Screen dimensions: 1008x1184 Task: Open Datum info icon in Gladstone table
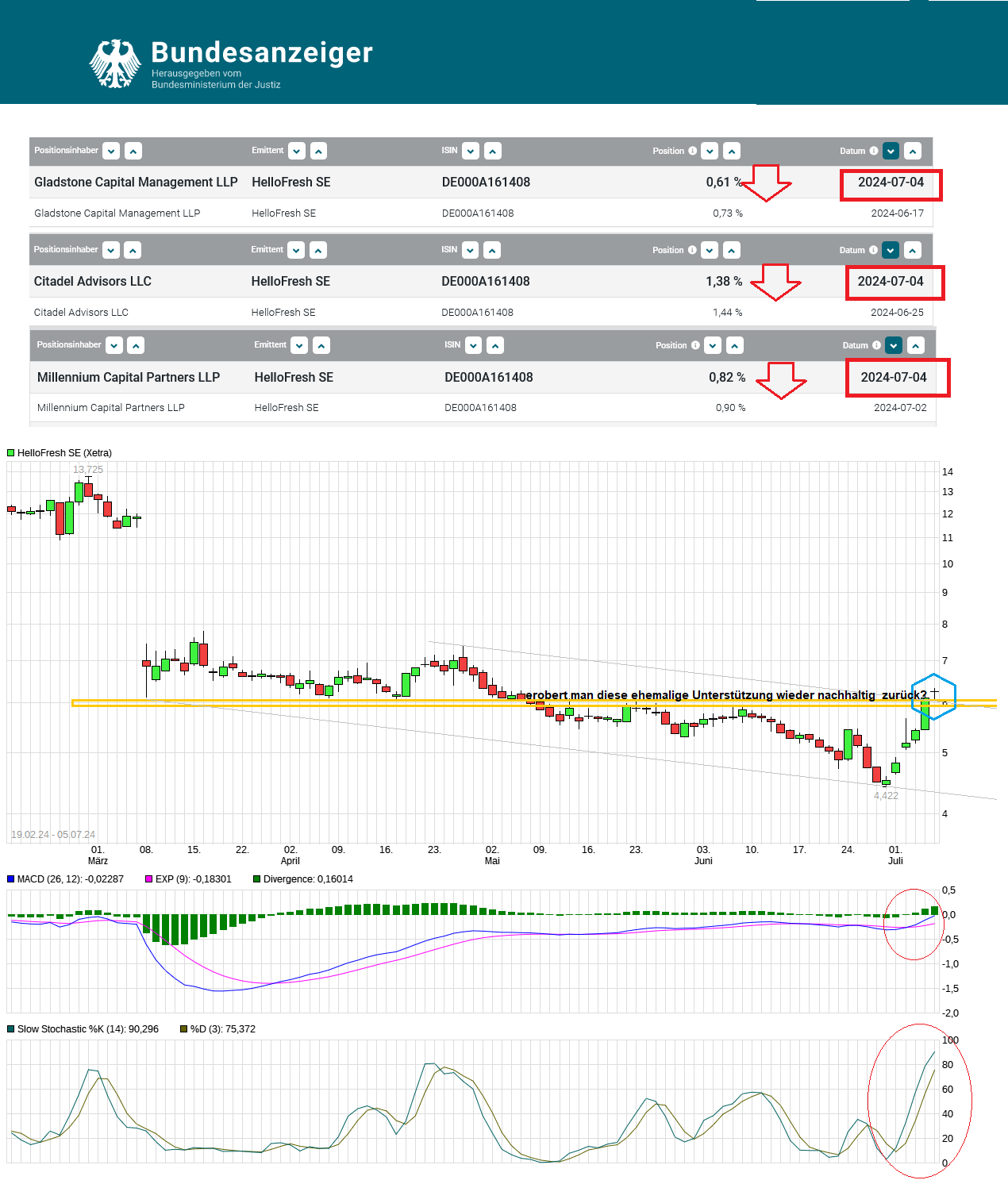pos(874,151)
